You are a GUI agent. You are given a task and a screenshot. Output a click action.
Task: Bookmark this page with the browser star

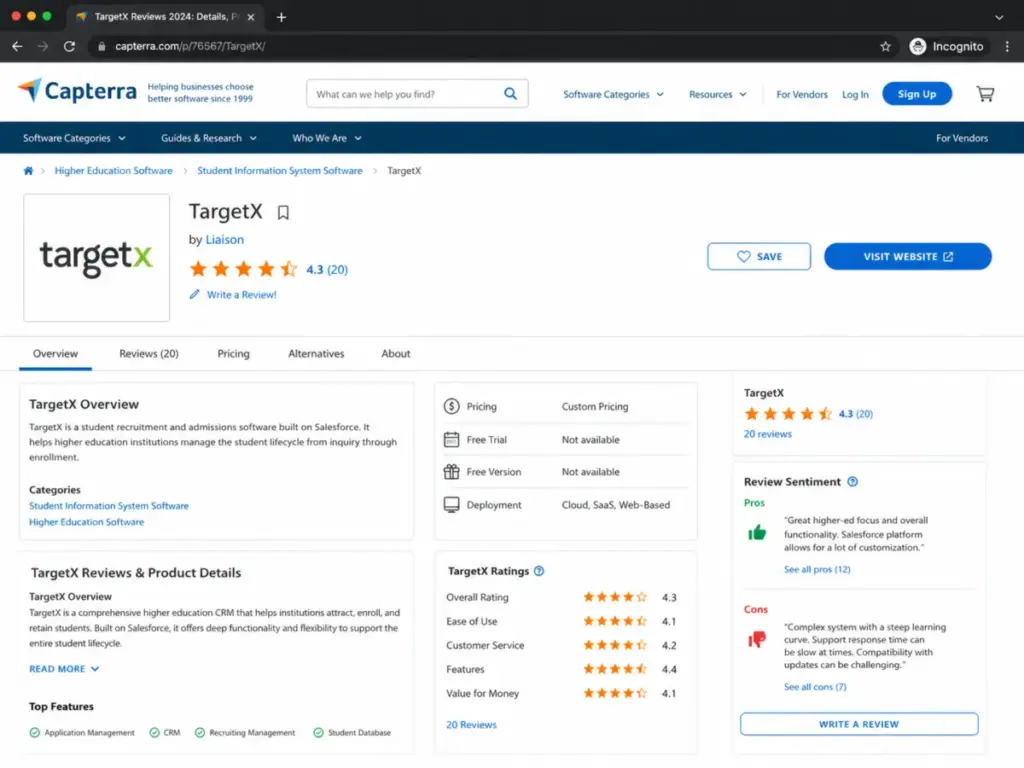click(885, 46)
